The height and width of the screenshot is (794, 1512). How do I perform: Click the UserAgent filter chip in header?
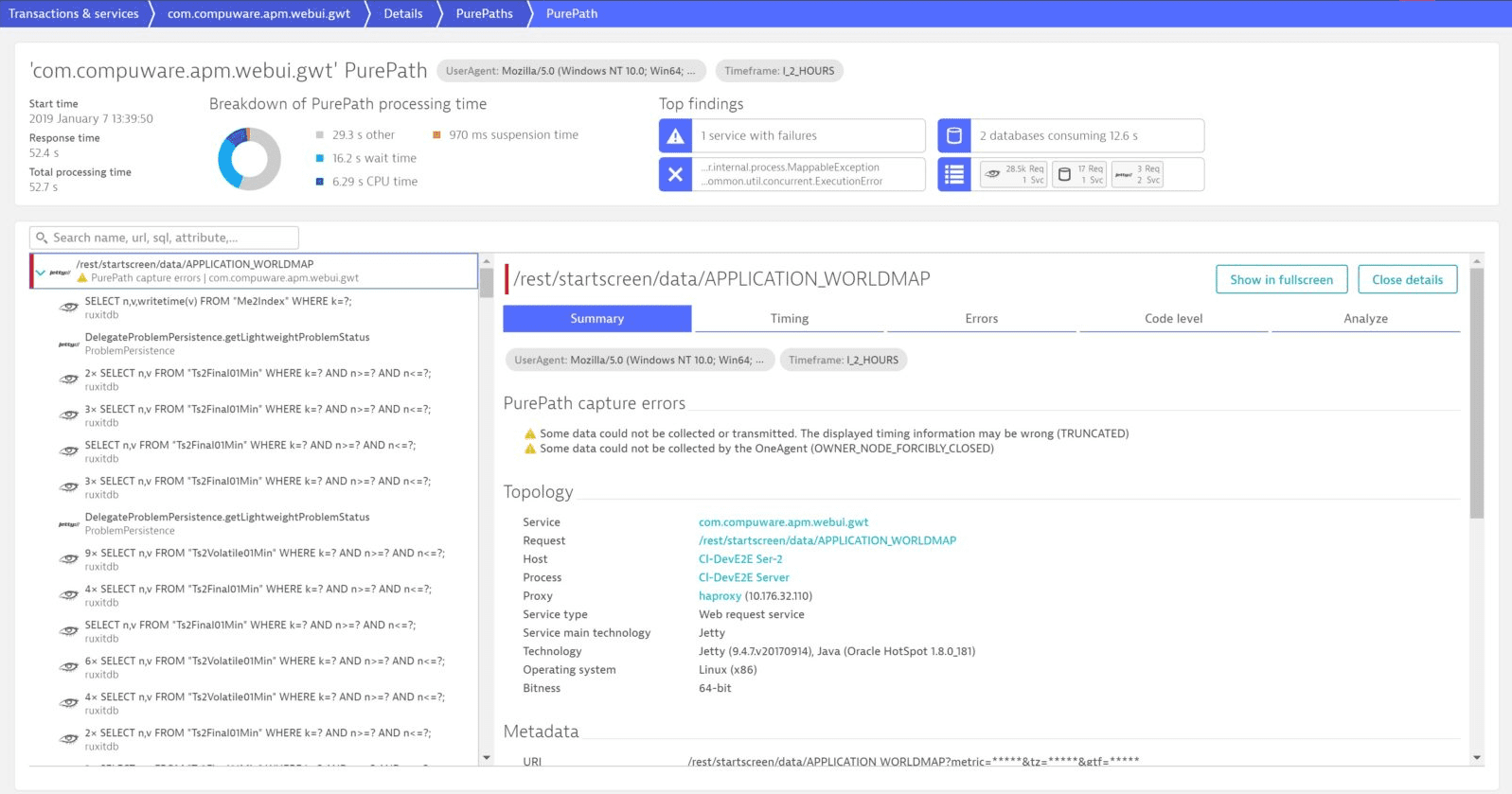click(570, 71)
